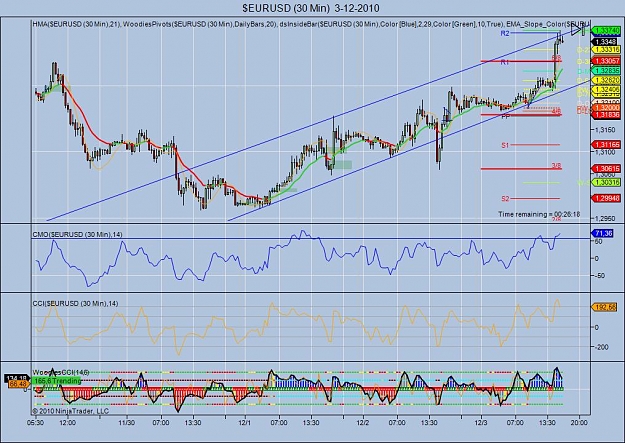Select the red 1,29948 price marker
Viewport: 625px width, 443px height.
(606, 198)
